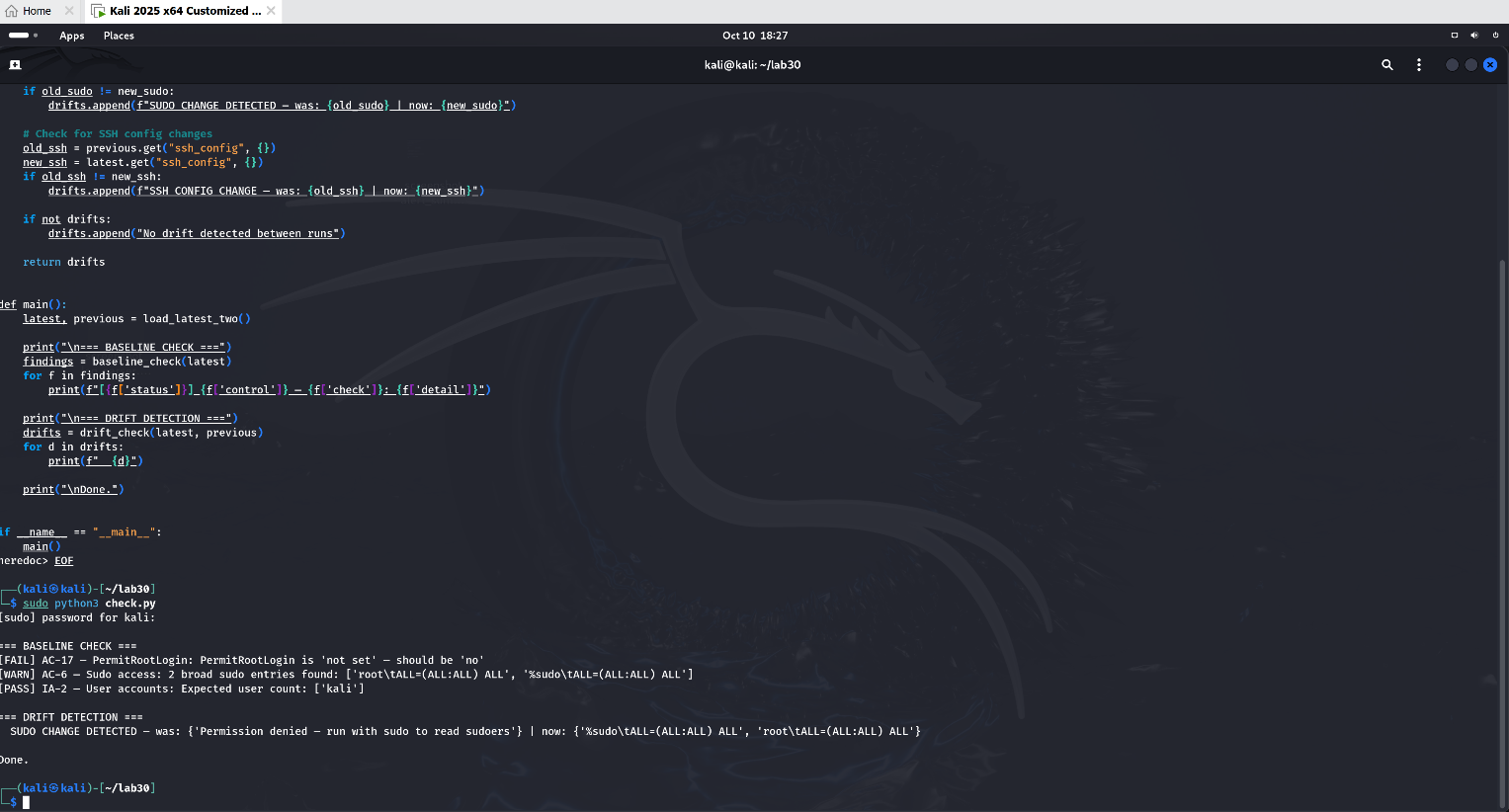Click the 'sudo python3 check.py' command

click(x=89, y=604)
